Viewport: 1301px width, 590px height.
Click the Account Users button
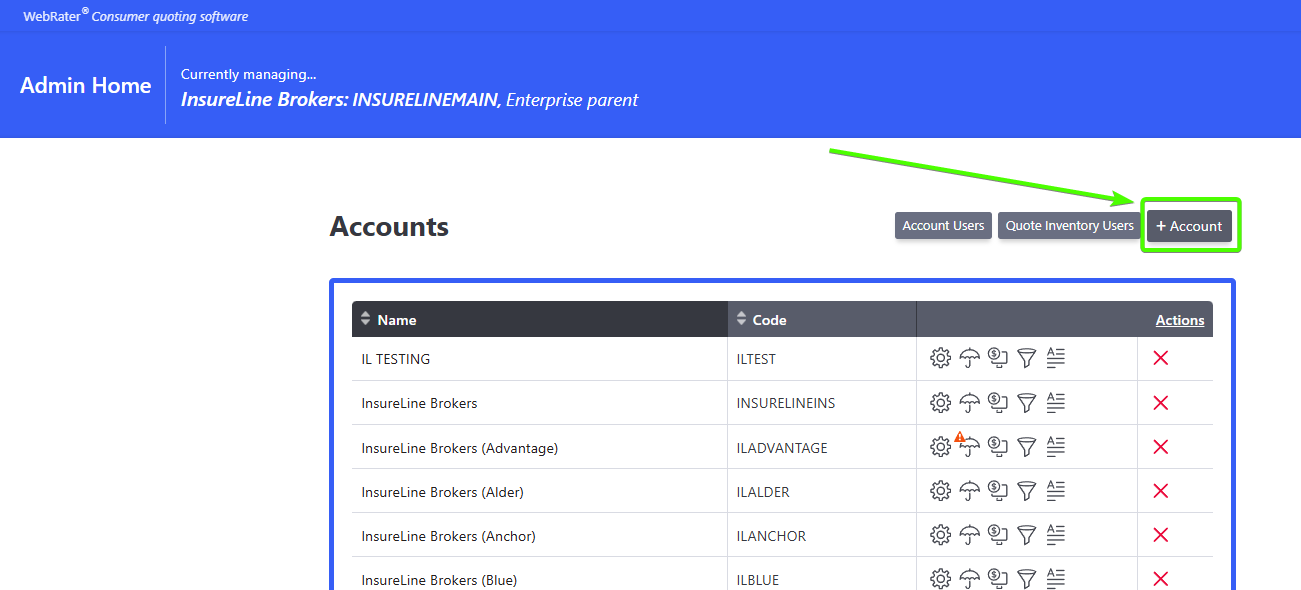coord(943,226)
